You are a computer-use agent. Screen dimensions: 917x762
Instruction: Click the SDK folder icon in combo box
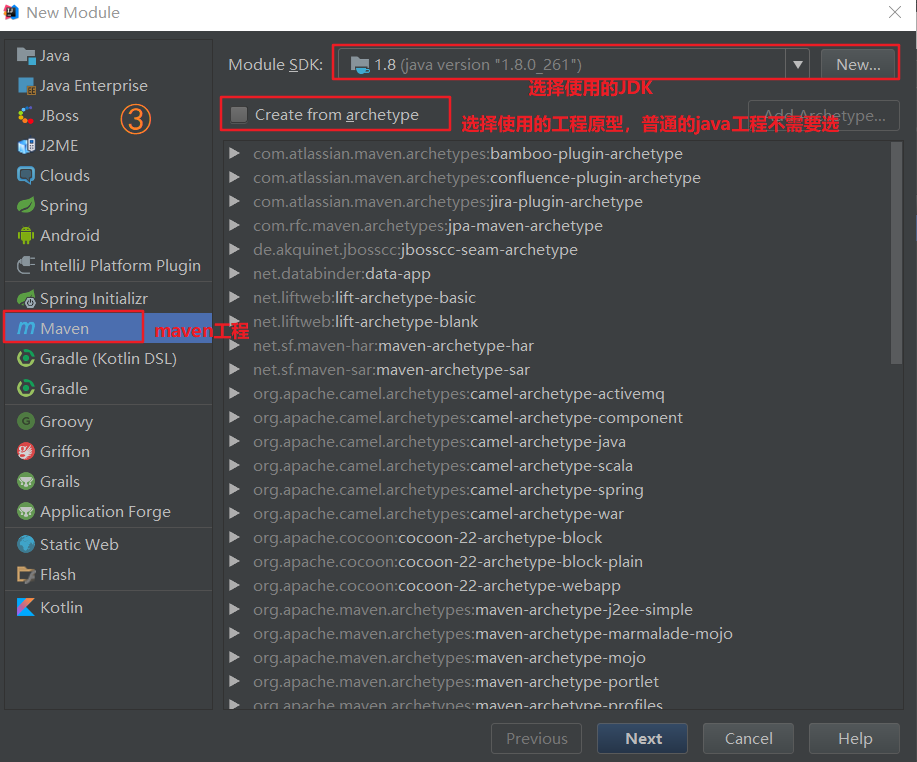(360, 64)
